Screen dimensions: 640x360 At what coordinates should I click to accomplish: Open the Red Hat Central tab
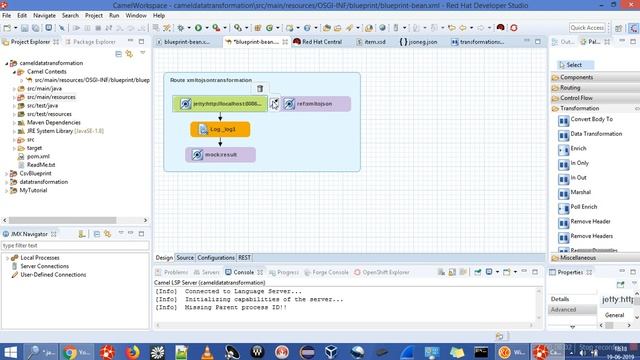(x=318, y=42)
